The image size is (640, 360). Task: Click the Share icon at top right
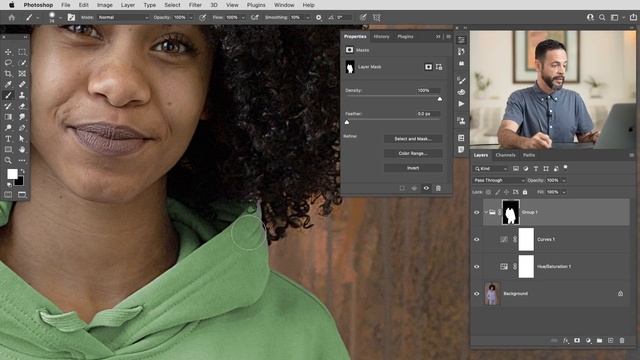[x=633, y=18]
